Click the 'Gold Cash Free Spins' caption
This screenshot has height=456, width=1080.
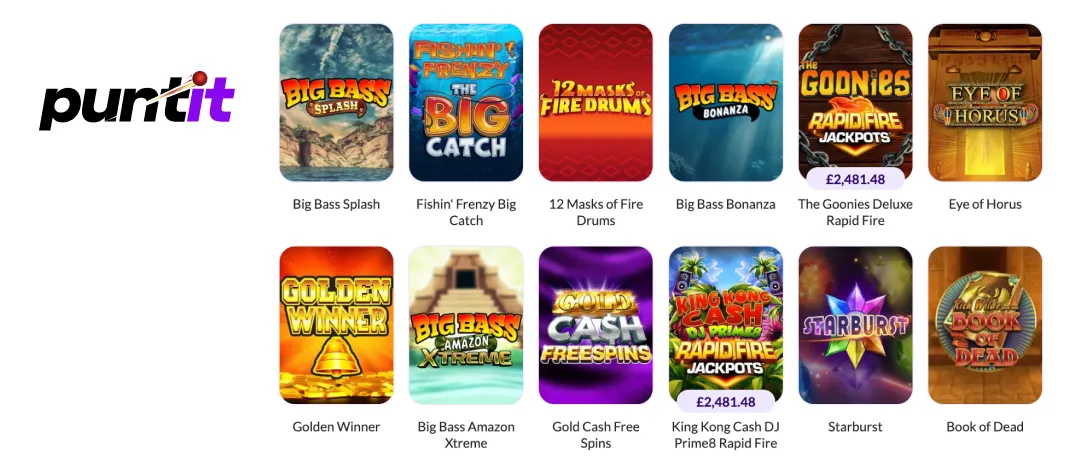coord(595,435)
